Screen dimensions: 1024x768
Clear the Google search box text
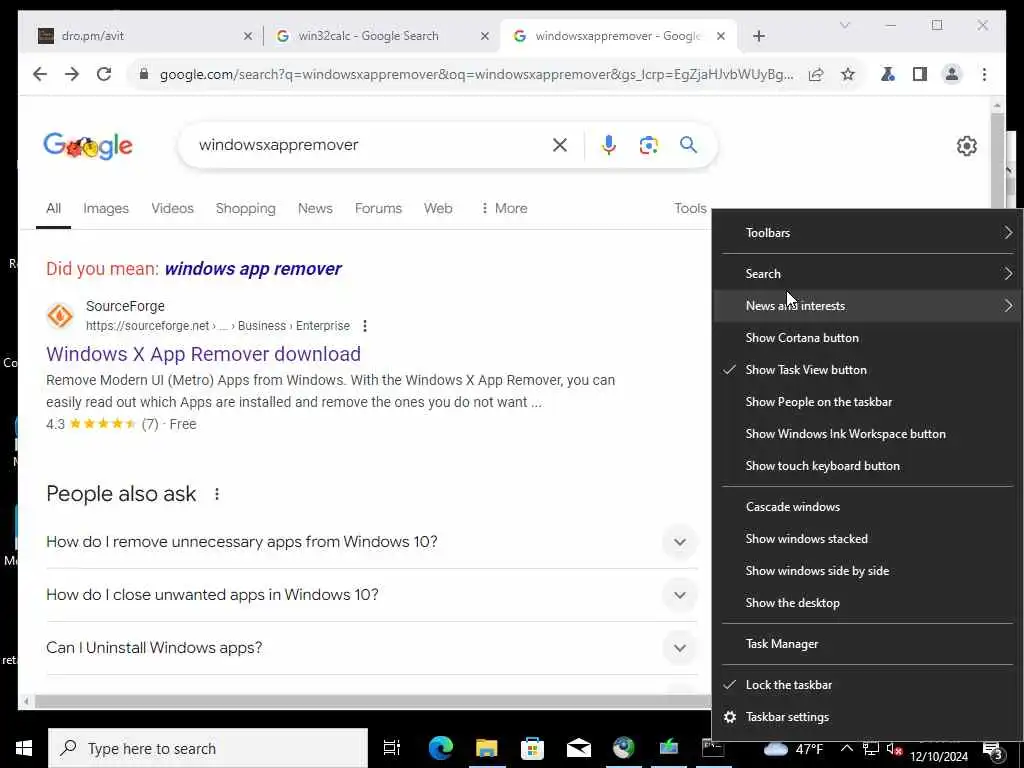pyautogui.click(x=560, y=145)
